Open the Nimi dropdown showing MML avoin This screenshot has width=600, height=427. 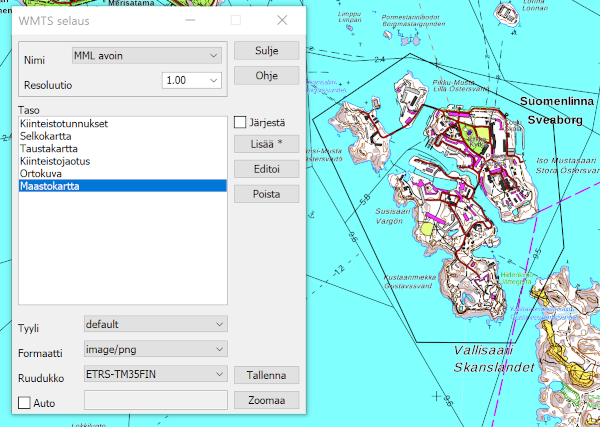(x=145, y=54)
